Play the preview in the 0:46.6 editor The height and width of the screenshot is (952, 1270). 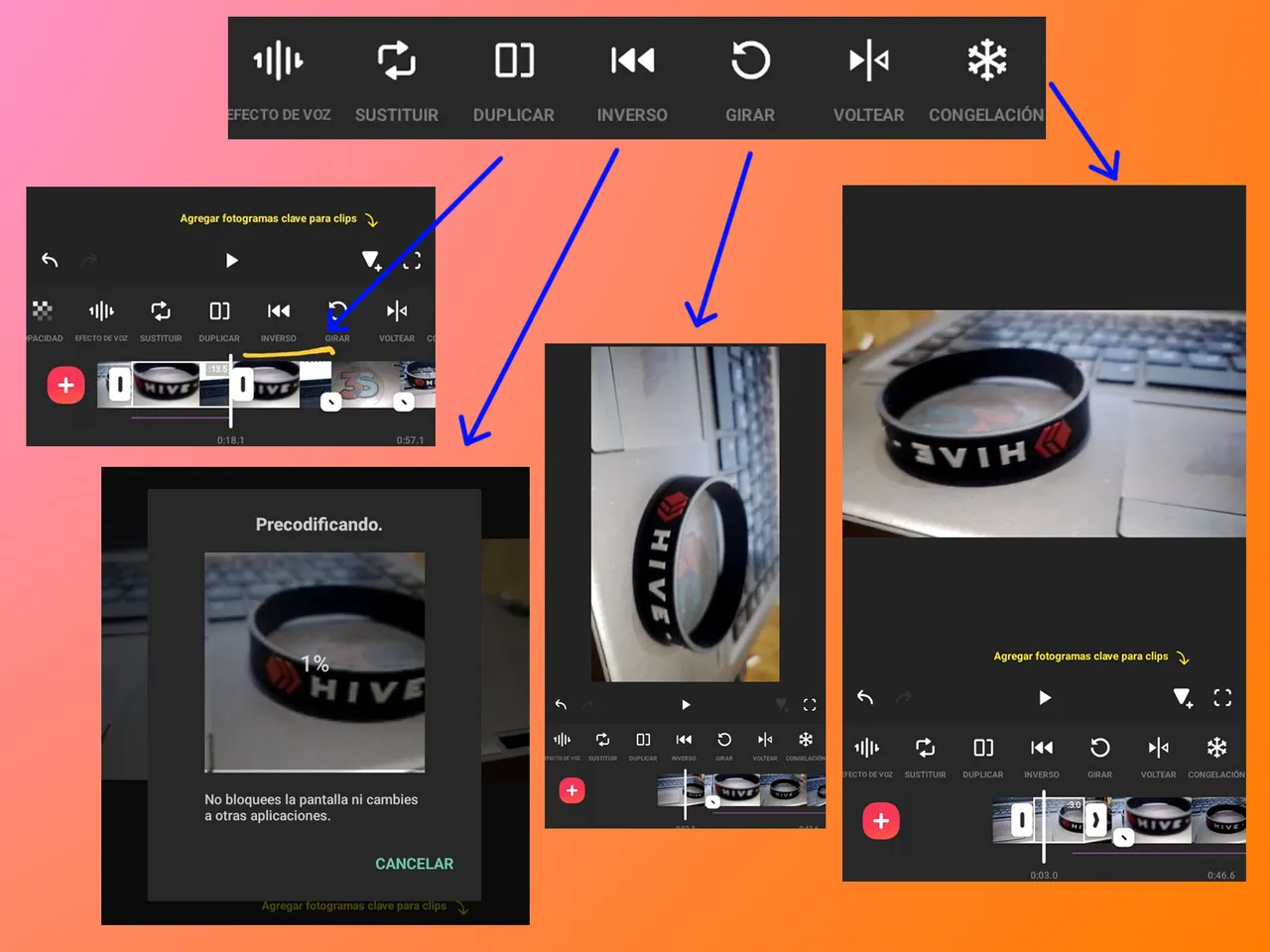(1044, 698)
